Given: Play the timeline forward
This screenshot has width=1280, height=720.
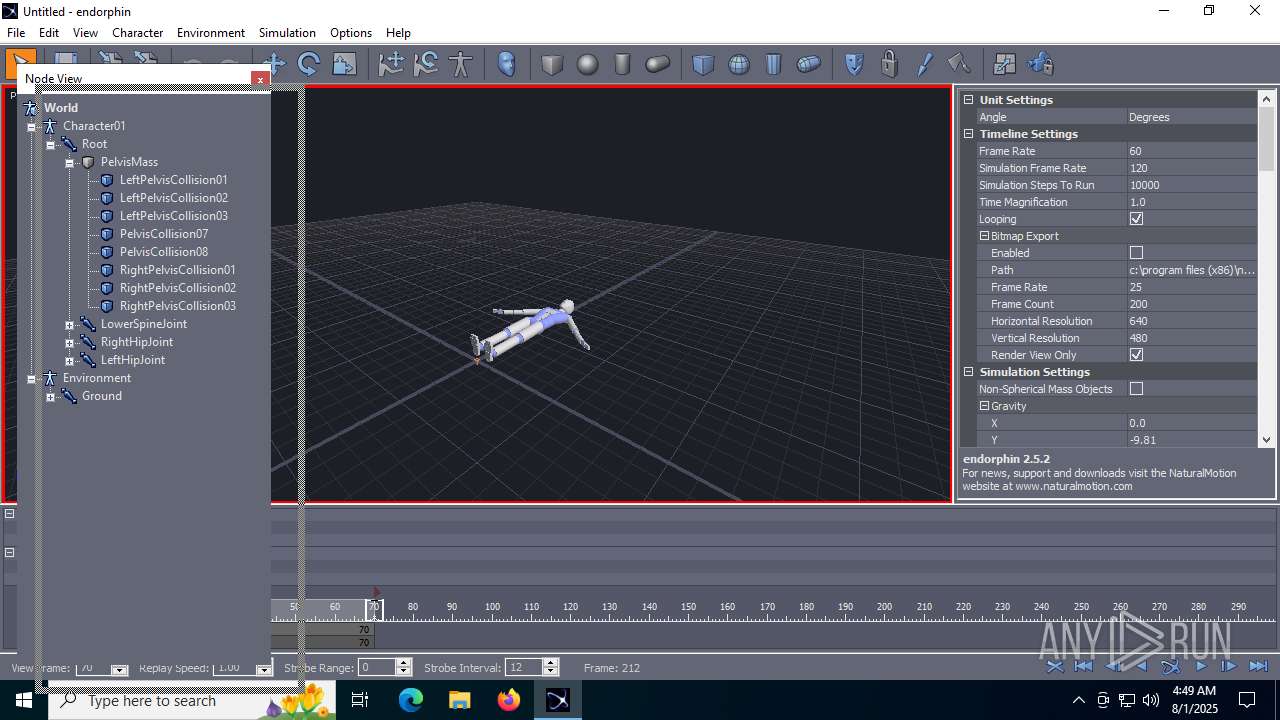Looking at the screenshot, I should tap(1201, 666).
